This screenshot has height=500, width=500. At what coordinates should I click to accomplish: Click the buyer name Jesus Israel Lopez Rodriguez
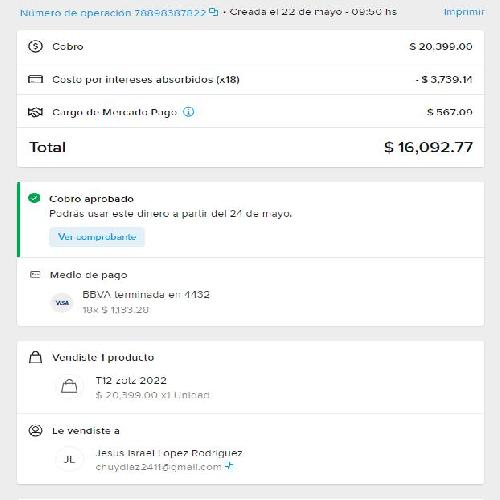[x=169, y=453]
